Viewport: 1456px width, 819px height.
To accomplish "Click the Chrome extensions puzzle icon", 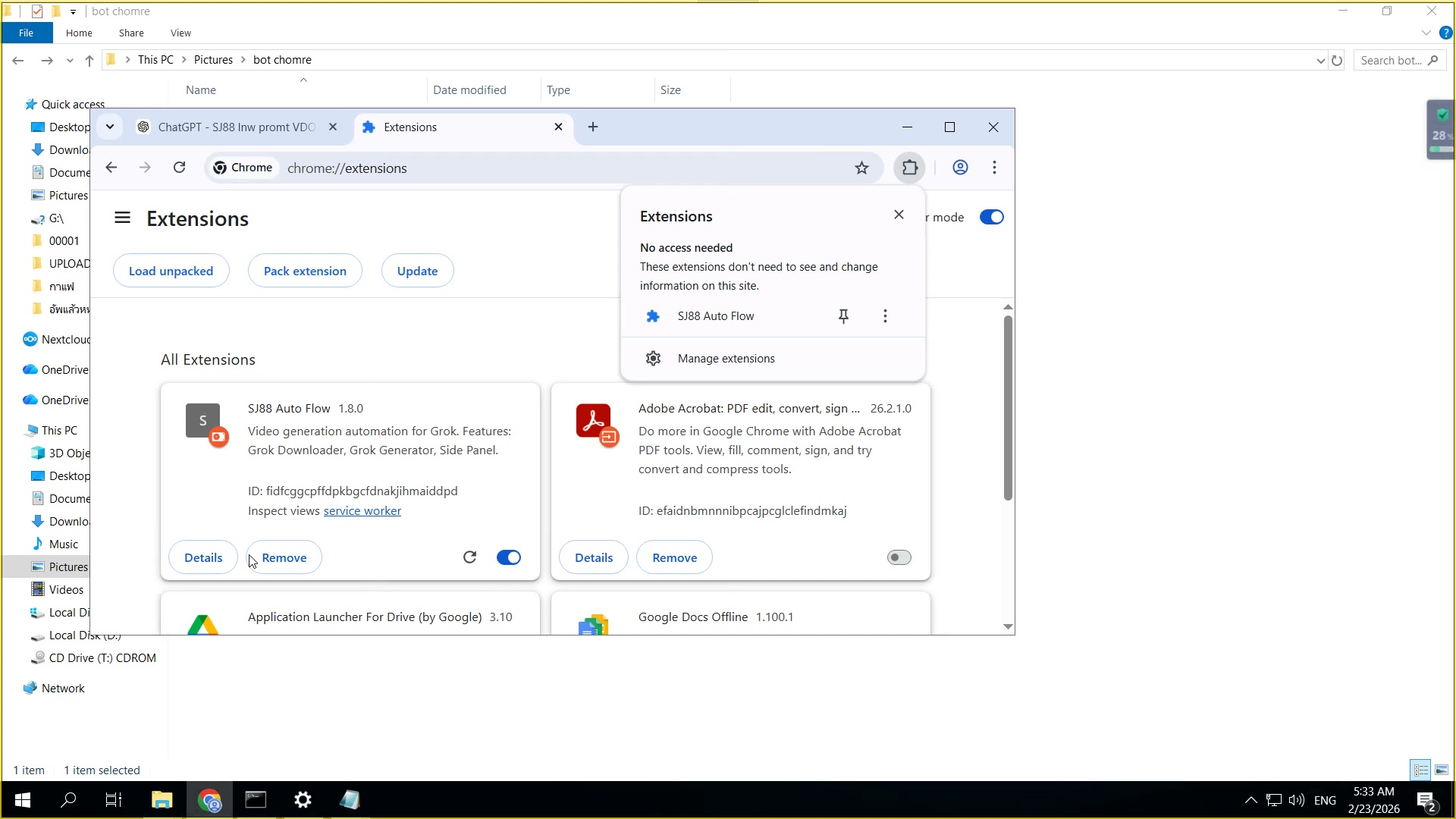I will 909,168.
